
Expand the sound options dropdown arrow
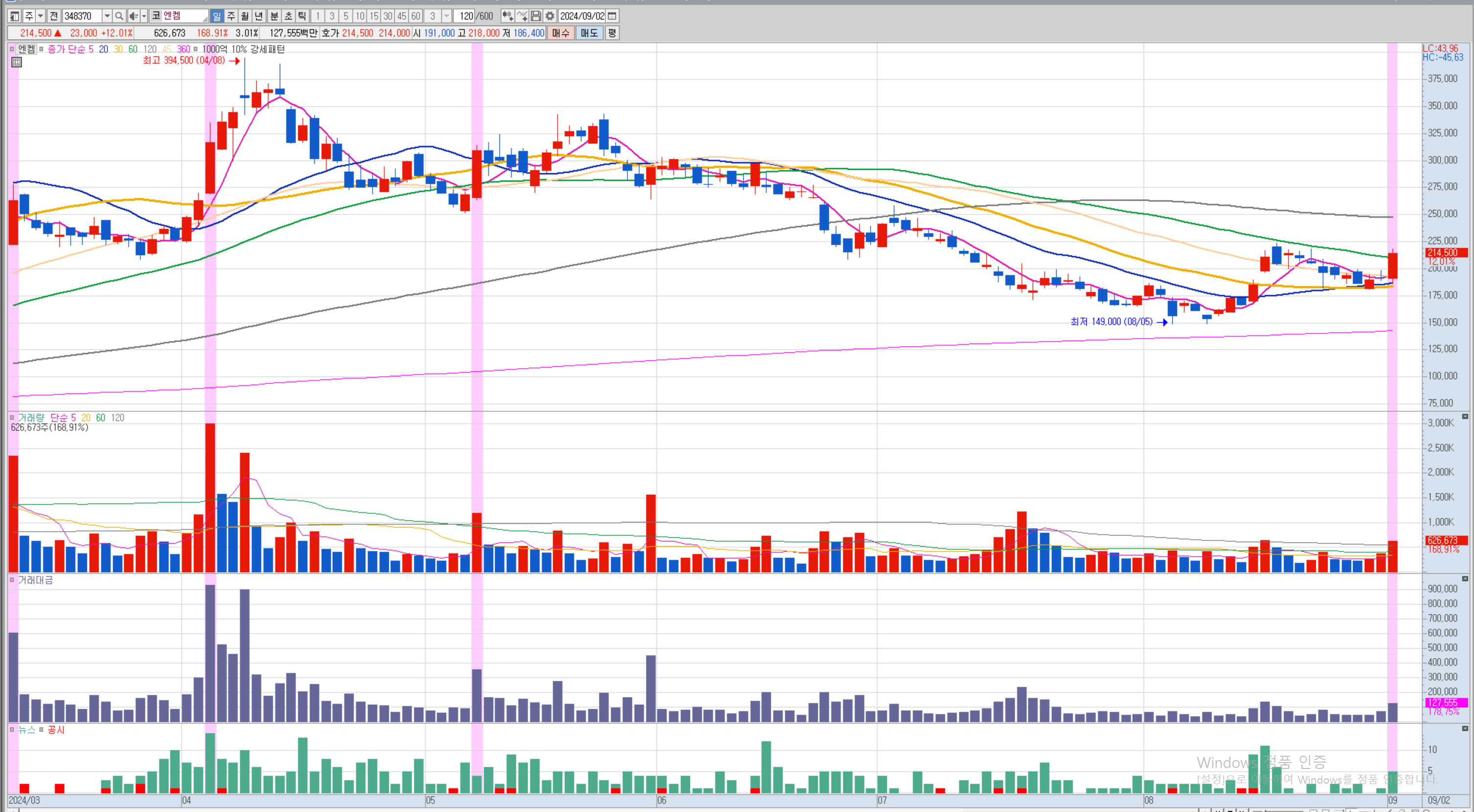pyautogui.click(x=143, y=16)
